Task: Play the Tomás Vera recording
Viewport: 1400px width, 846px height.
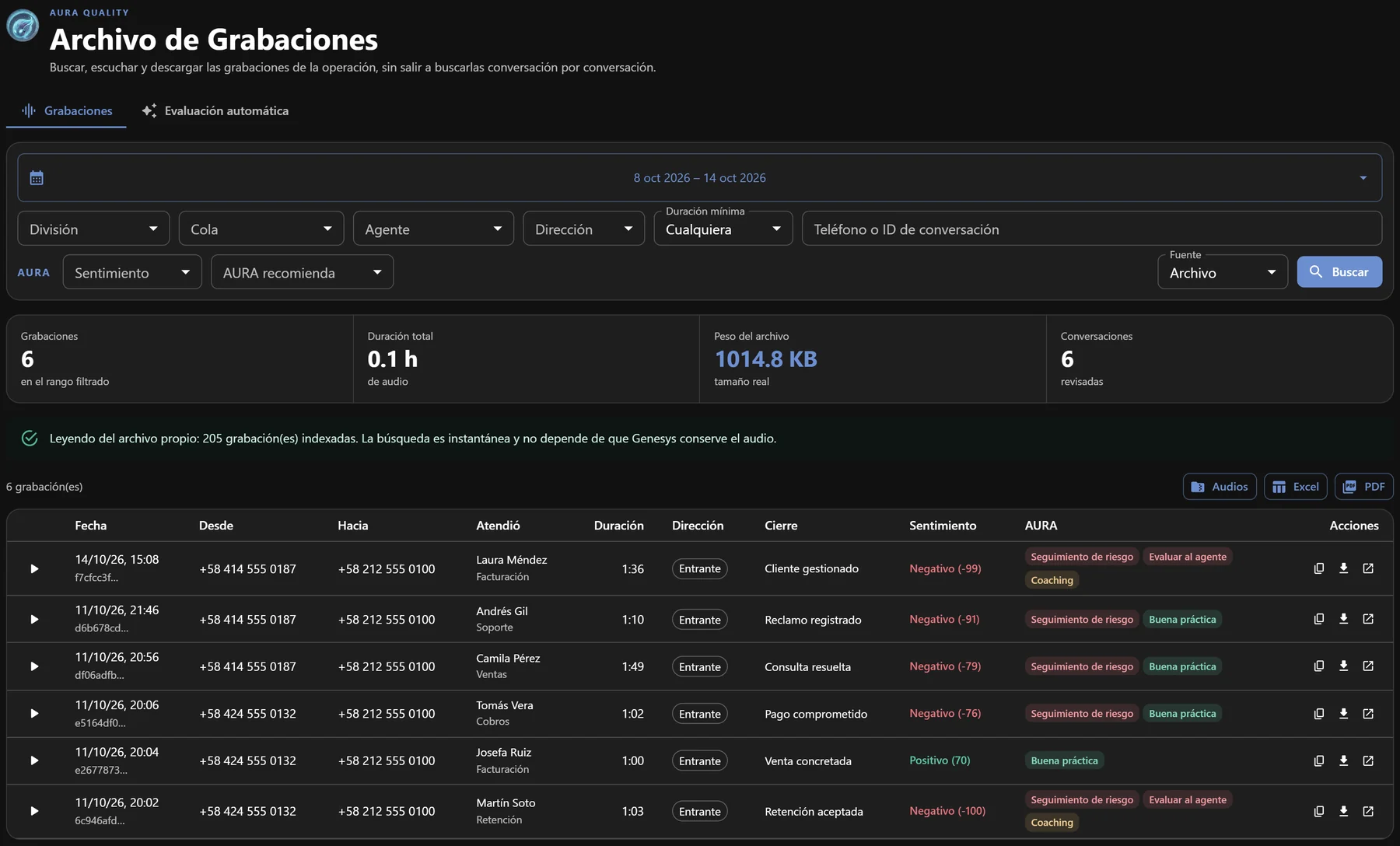Action: click(34, 713)
